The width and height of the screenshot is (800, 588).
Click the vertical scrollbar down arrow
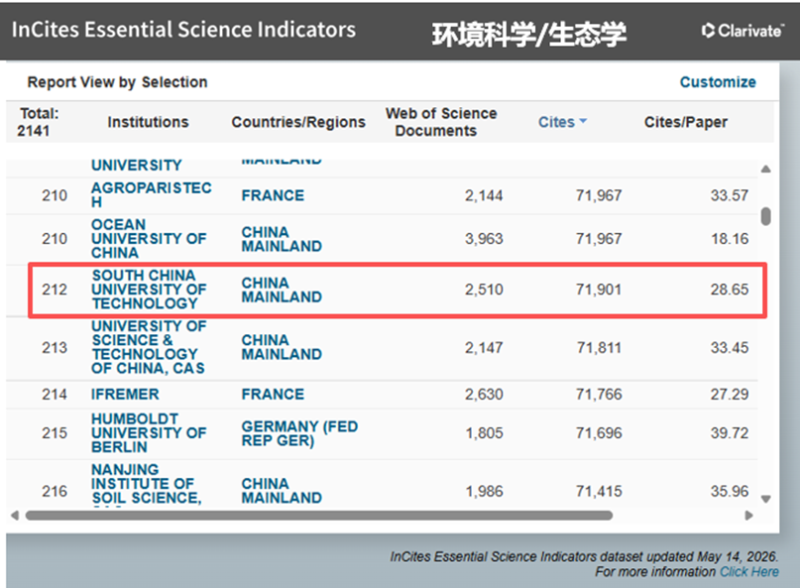pos(765,499)
